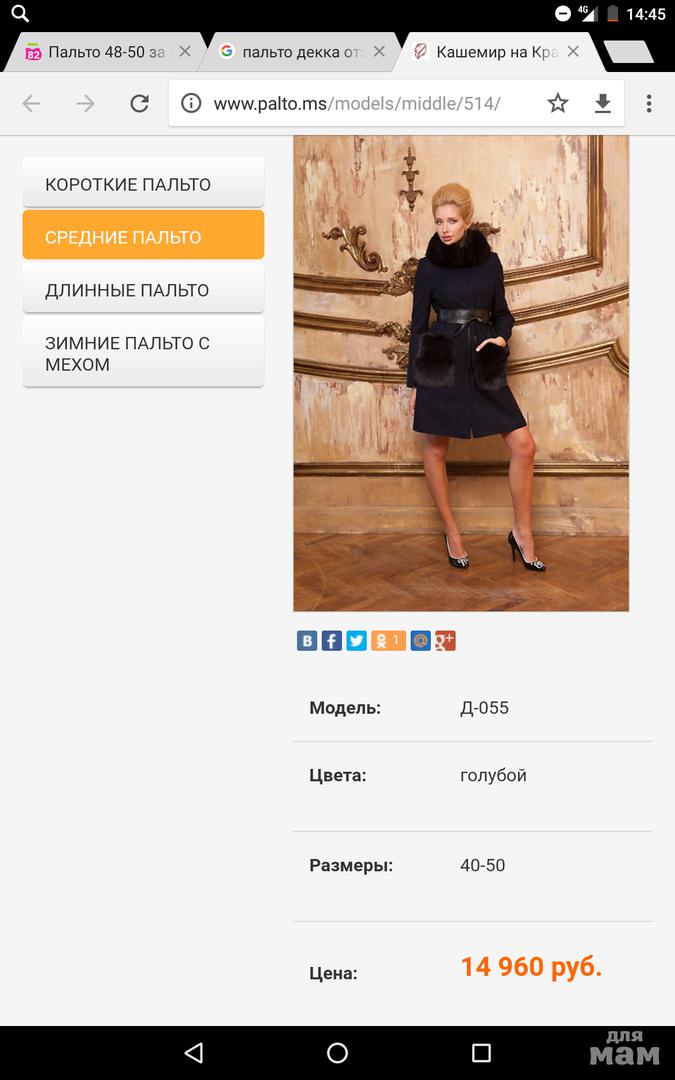Share the coat on Google Plus
Image resolution: width=675 pixels, height=1080 pixels.
point(445,641)
